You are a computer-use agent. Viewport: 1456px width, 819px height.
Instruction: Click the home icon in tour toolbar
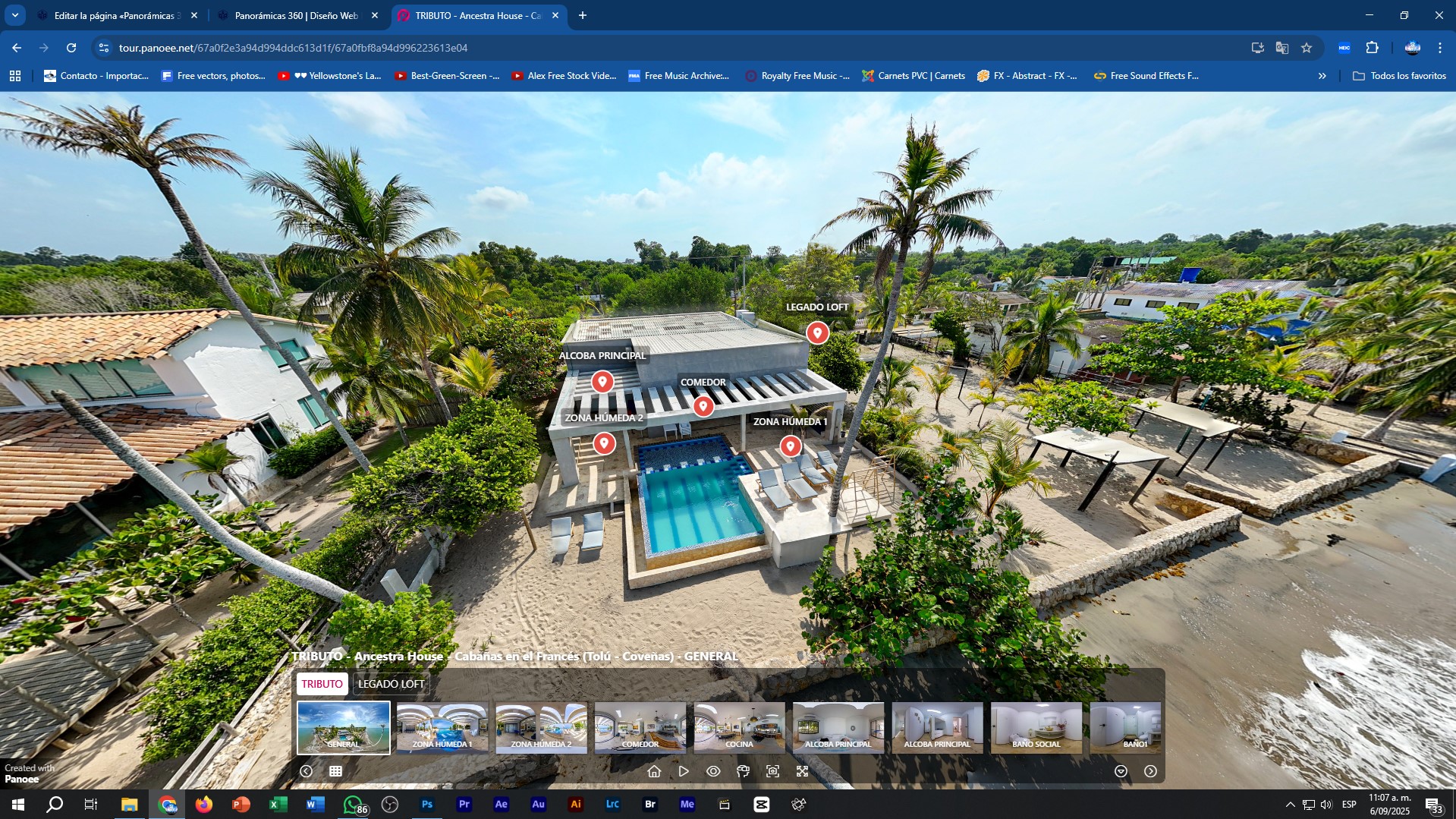[x=654, y=771]
